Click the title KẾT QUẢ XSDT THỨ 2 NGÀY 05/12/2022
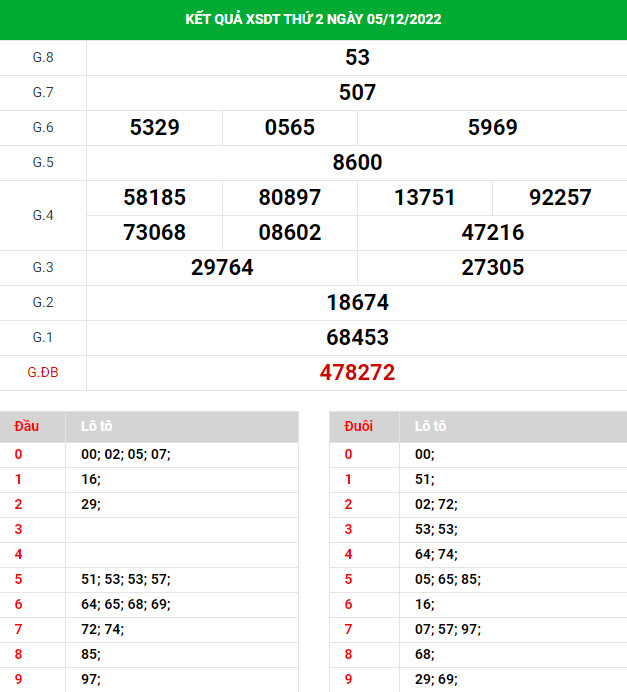 (x=313, y=19)
